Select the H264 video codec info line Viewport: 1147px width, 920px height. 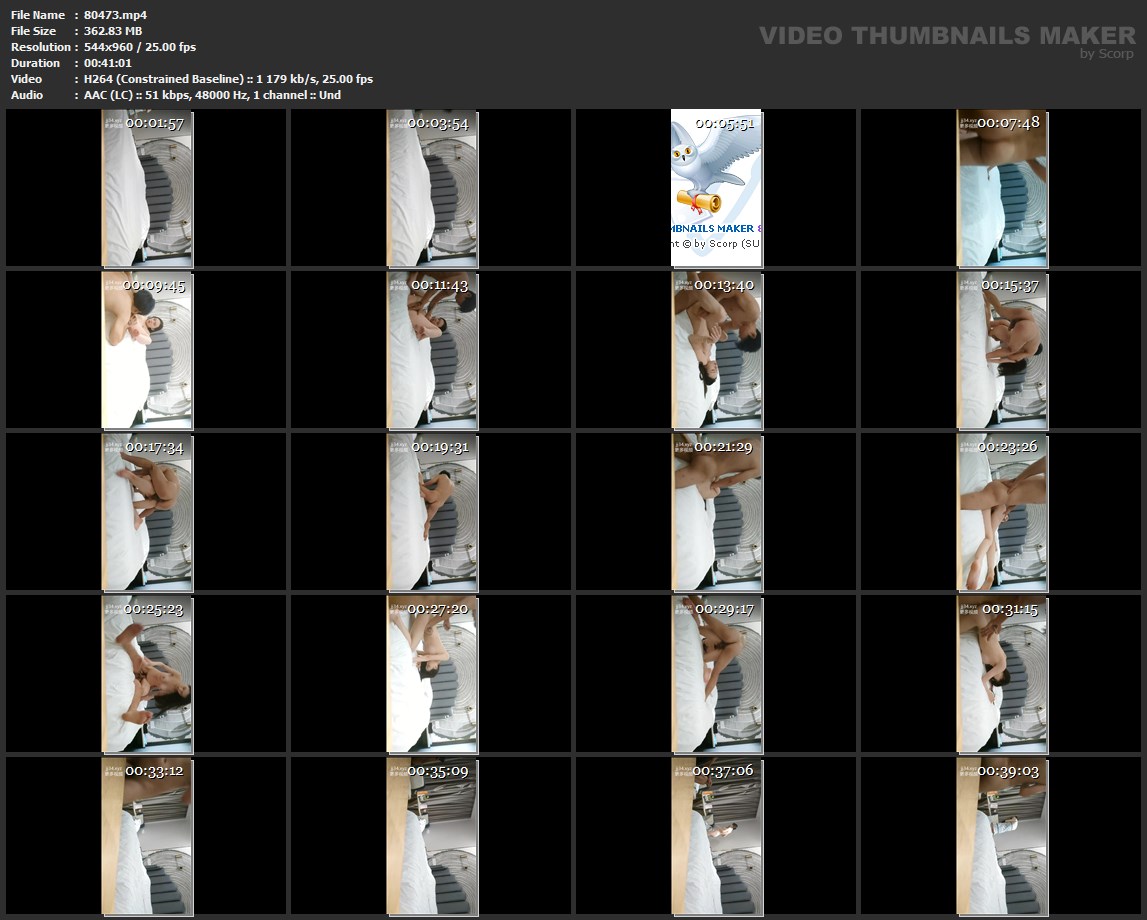pos(228,79)
